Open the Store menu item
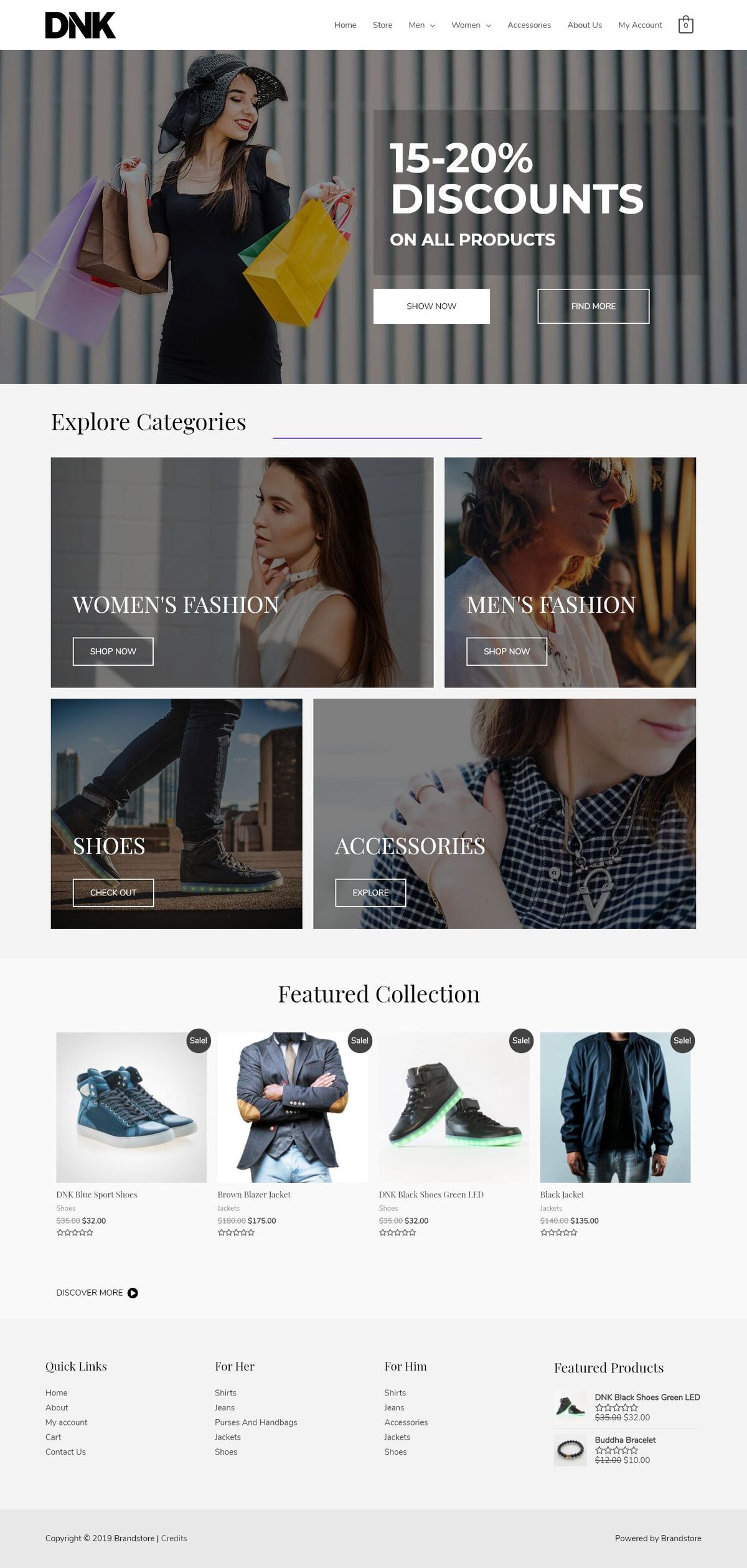The width and height of the screenshot is (747, 1568). 382,25
